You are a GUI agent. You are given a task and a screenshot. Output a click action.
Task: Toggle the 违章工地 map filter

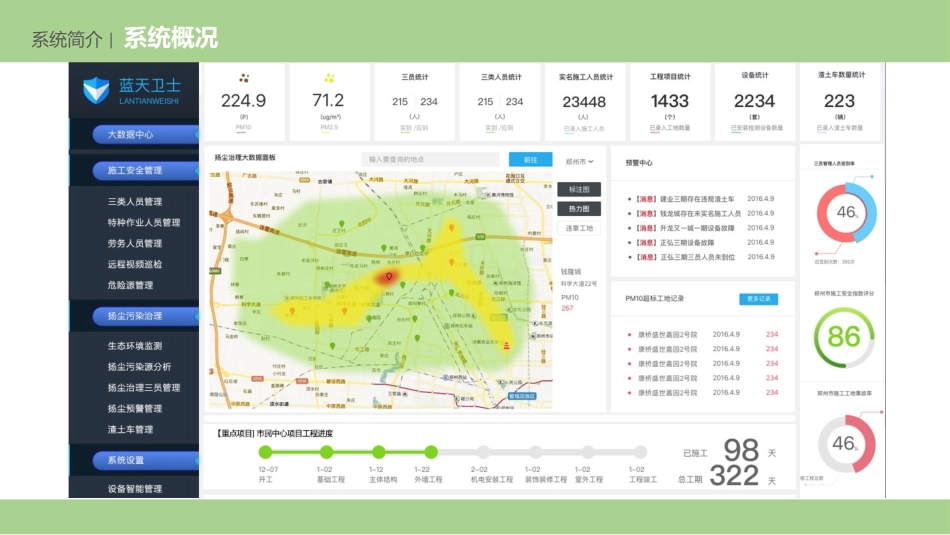point(580,228)
